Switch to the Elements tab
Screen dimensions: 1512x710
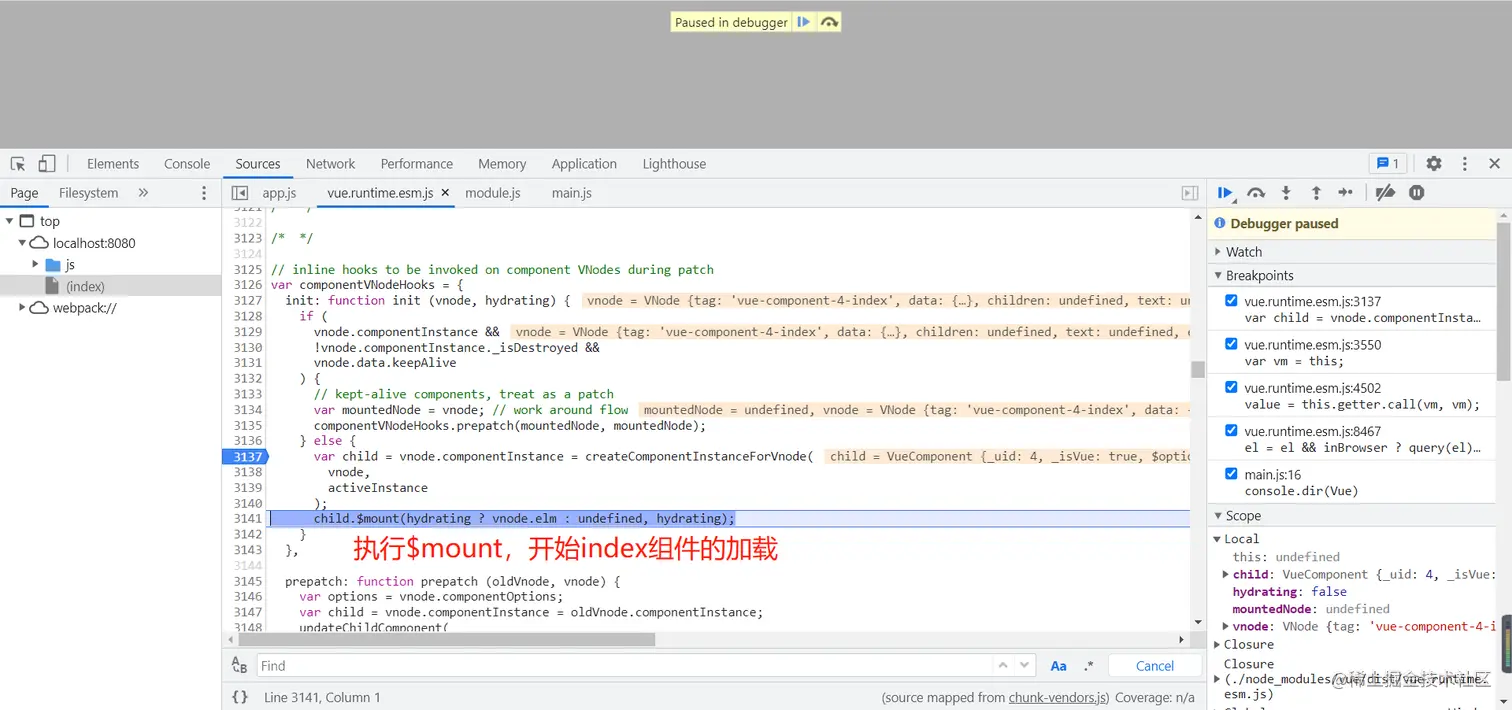pos(113,164)
